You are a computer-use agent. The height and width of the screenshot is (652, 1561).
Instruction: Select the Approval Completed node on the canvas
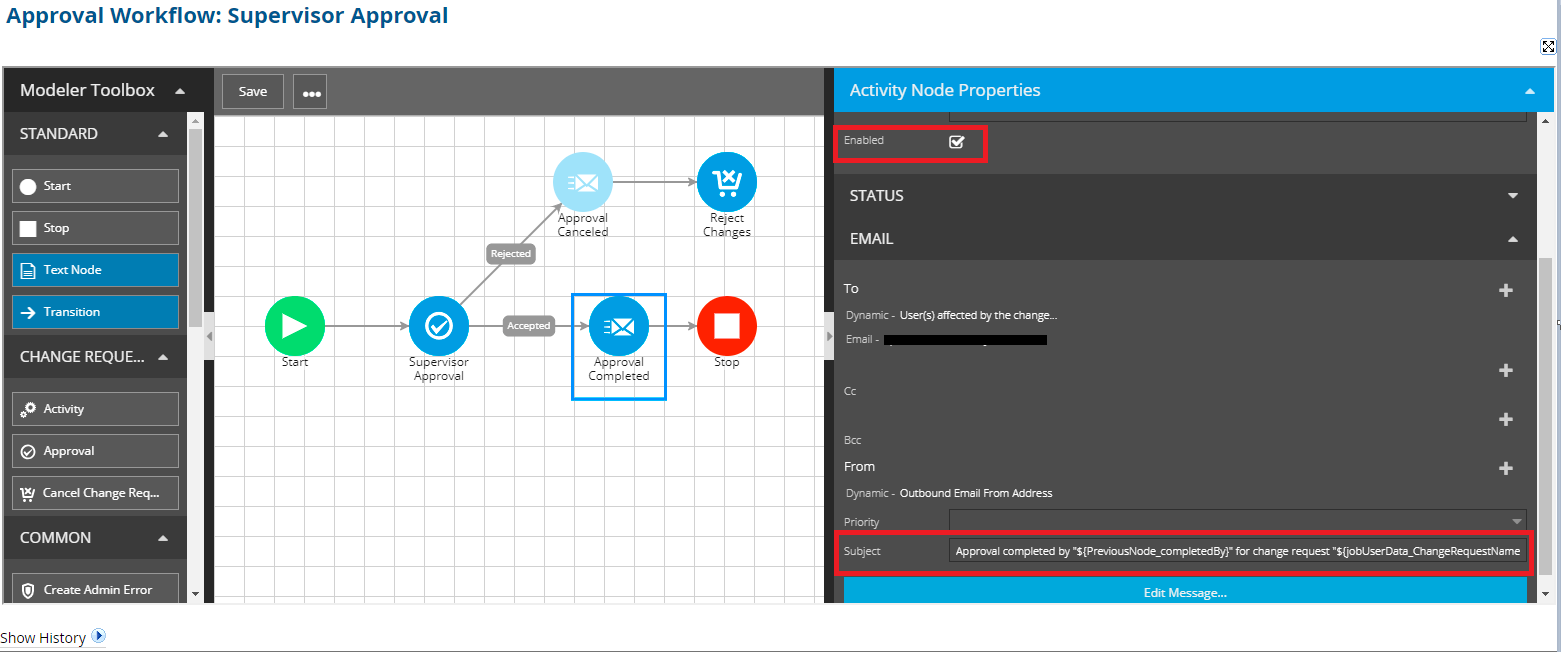coord(618,325)
